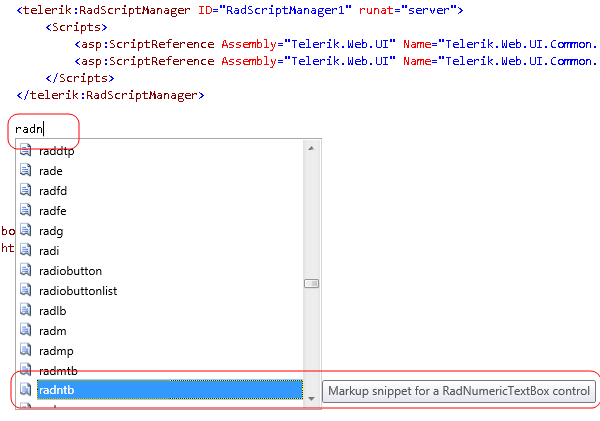Click the IntelliSense list scroll down arrow
Viewport: 600px width, 421px height.
[311, 399]
